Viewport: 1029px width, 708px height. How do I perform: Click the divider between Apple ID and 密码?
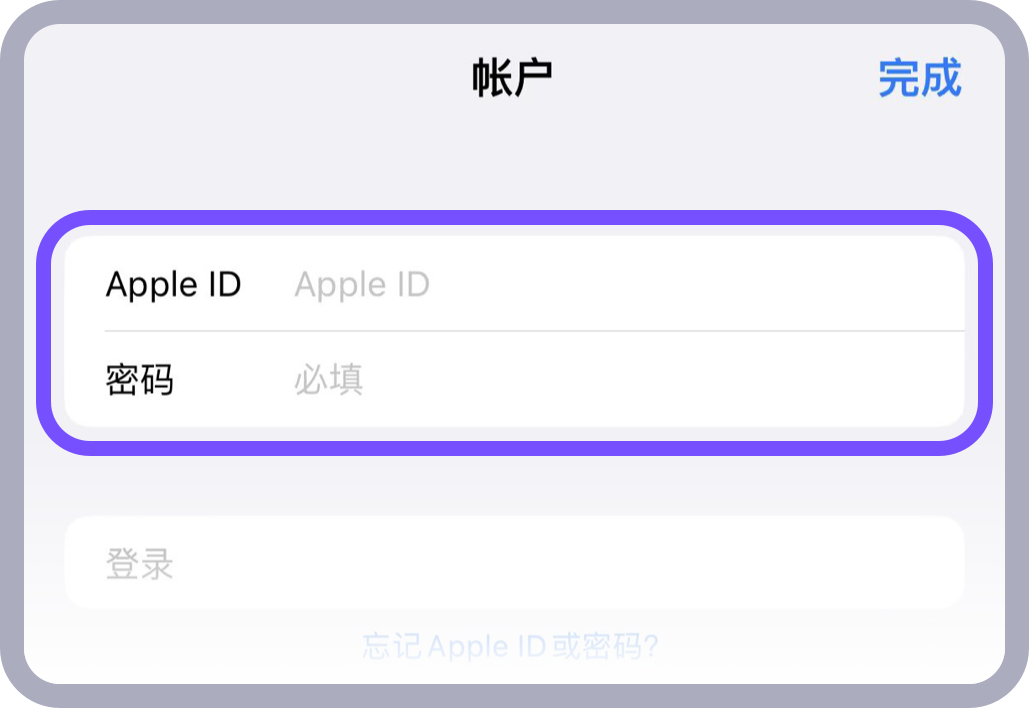tap(534, 331)
